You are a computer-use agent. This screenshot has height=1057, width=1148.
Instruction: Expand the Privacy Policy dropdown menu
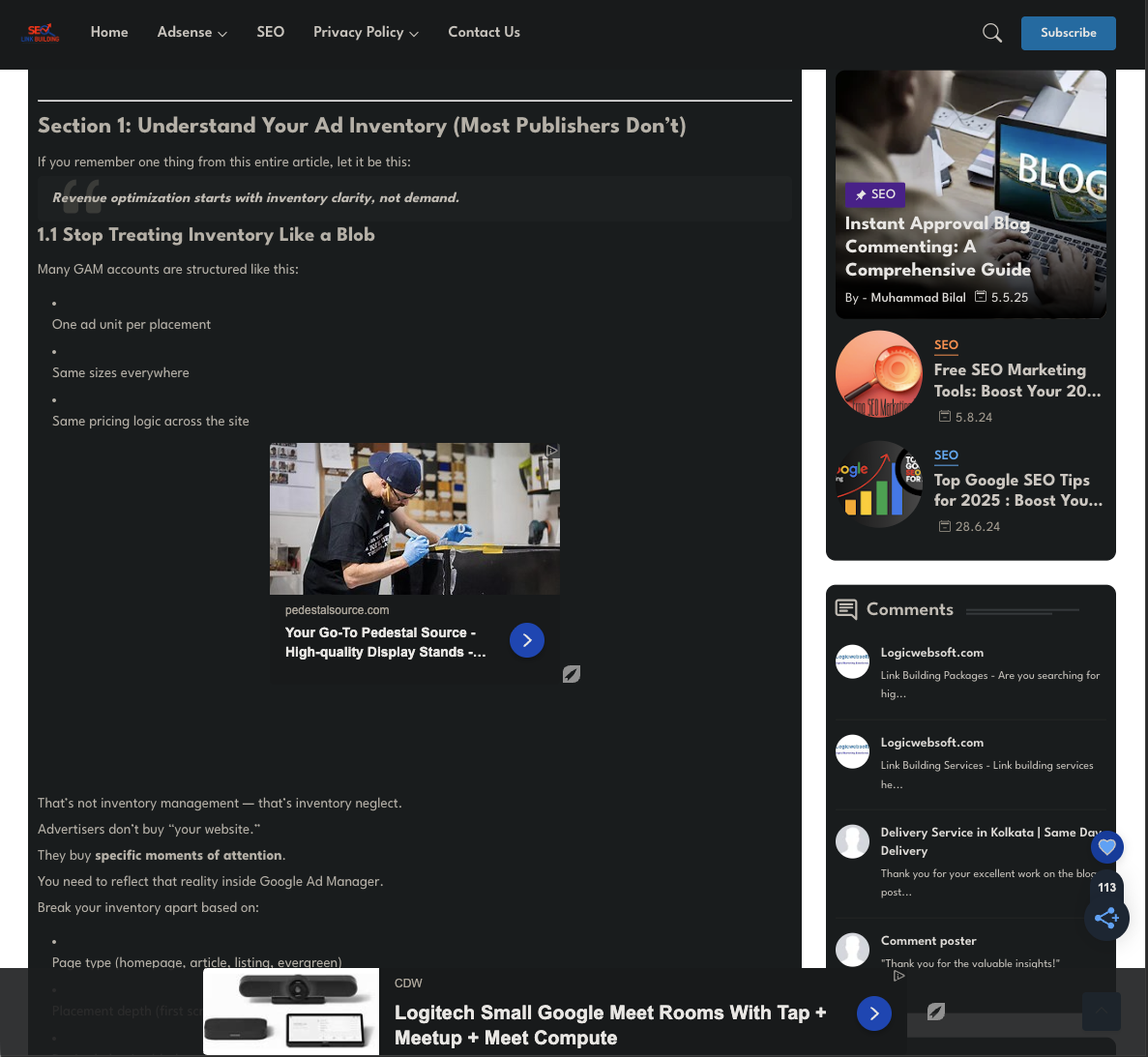pyautogui.click(x=366, y=33)
